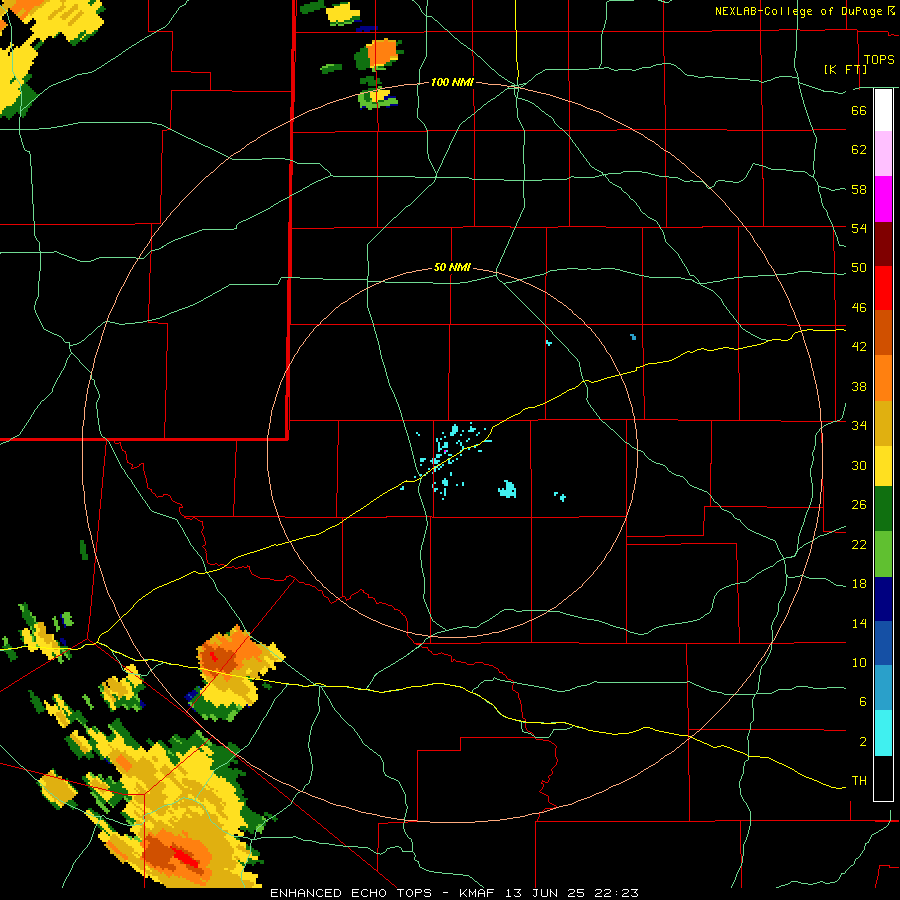Click the bright yellow legend swatch
Screen dimensions: 900x900
pos(883,466)
